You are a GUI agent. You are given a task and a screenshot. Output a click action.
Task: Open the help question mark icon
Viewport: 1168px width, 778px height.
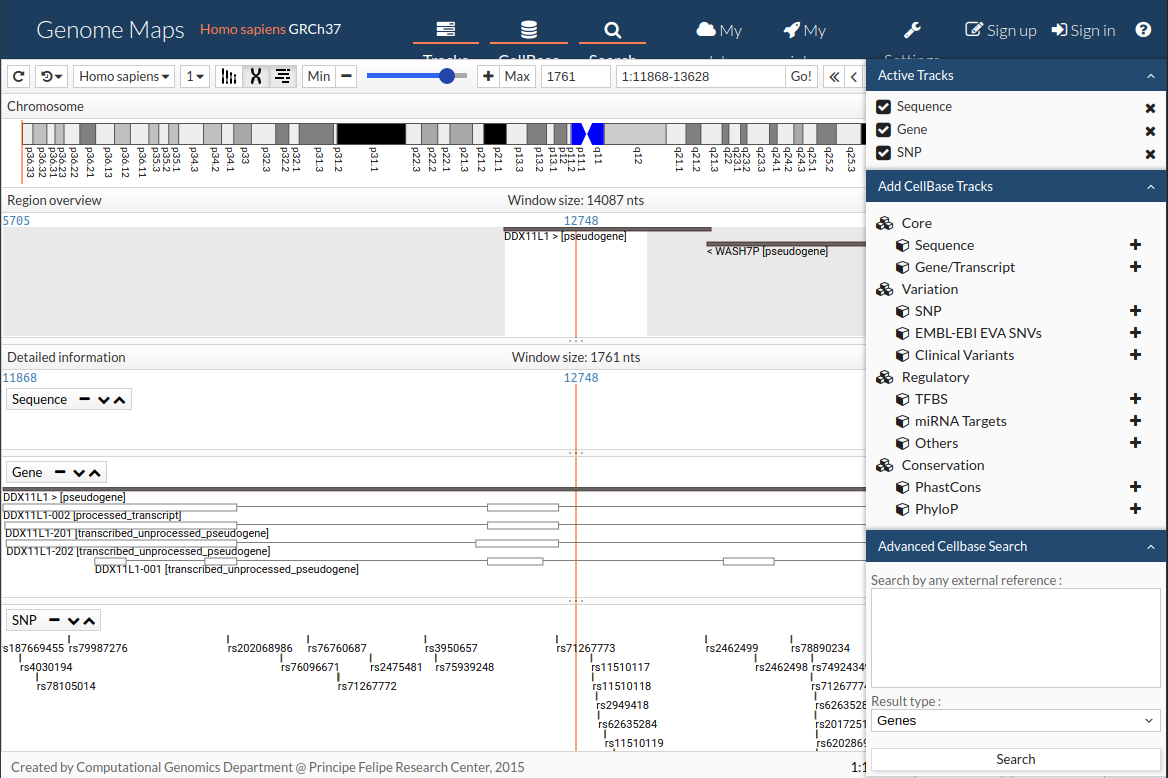[1143, 30]
